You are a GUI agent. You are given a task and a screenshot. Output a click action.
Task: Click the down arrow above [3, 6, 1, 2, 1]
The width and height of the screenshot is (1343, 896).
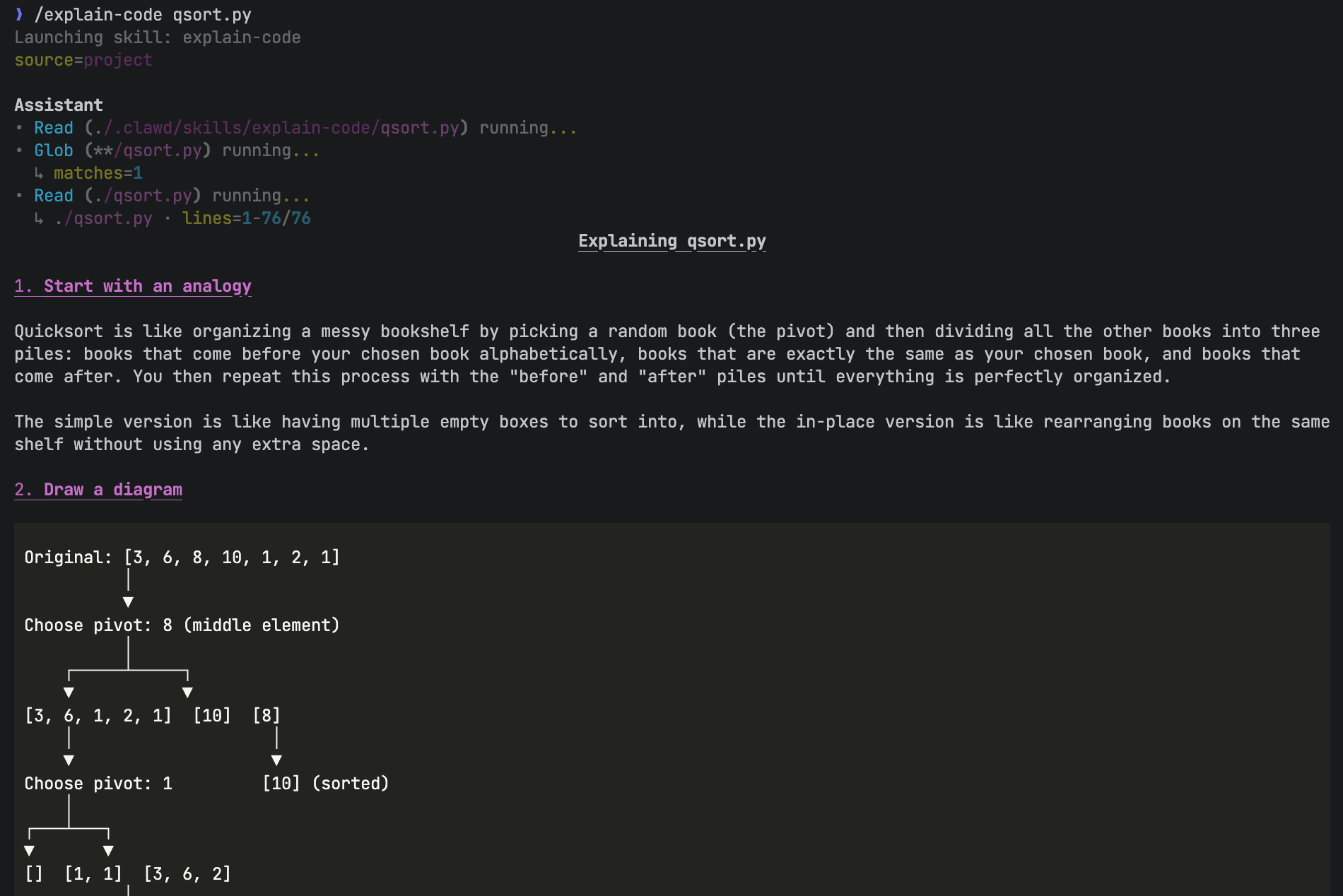pyautogui.click(x=69, y=692)
